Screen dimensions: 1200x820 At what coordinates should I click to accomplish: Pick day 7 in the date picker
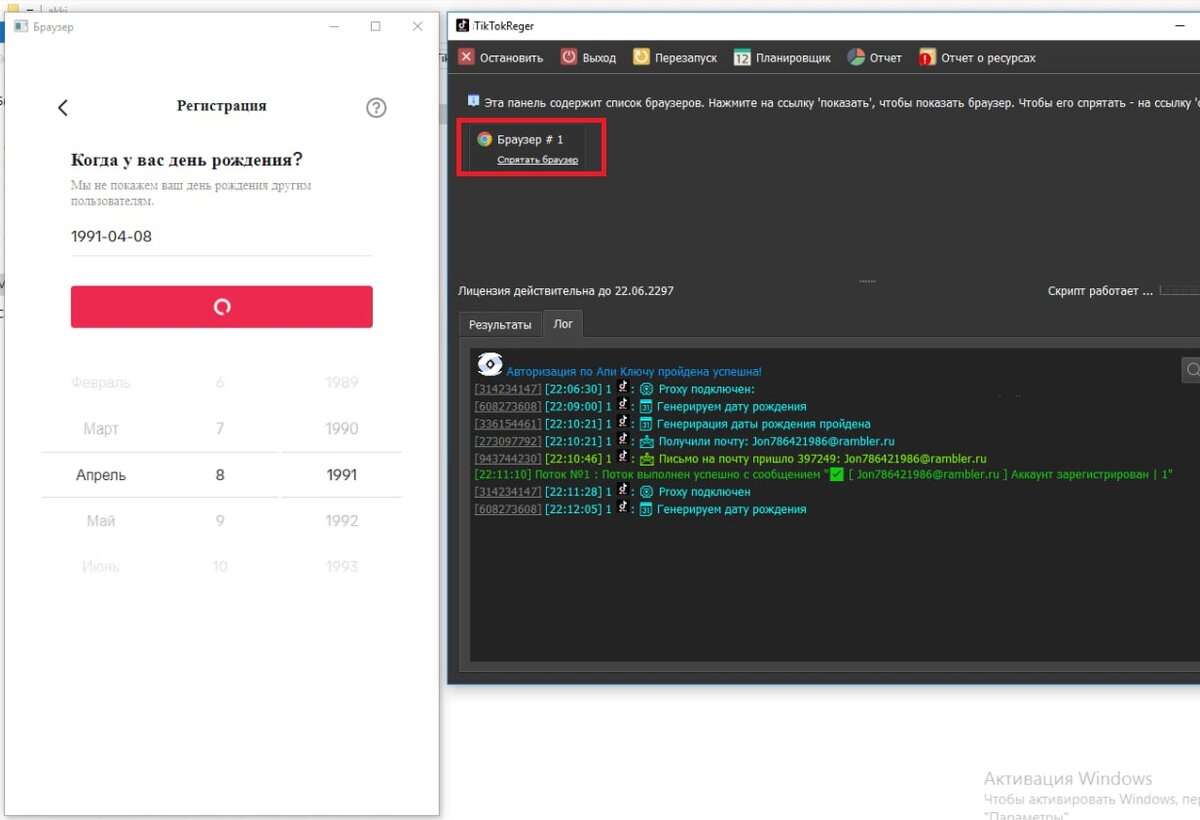click(x=220, y=429)
